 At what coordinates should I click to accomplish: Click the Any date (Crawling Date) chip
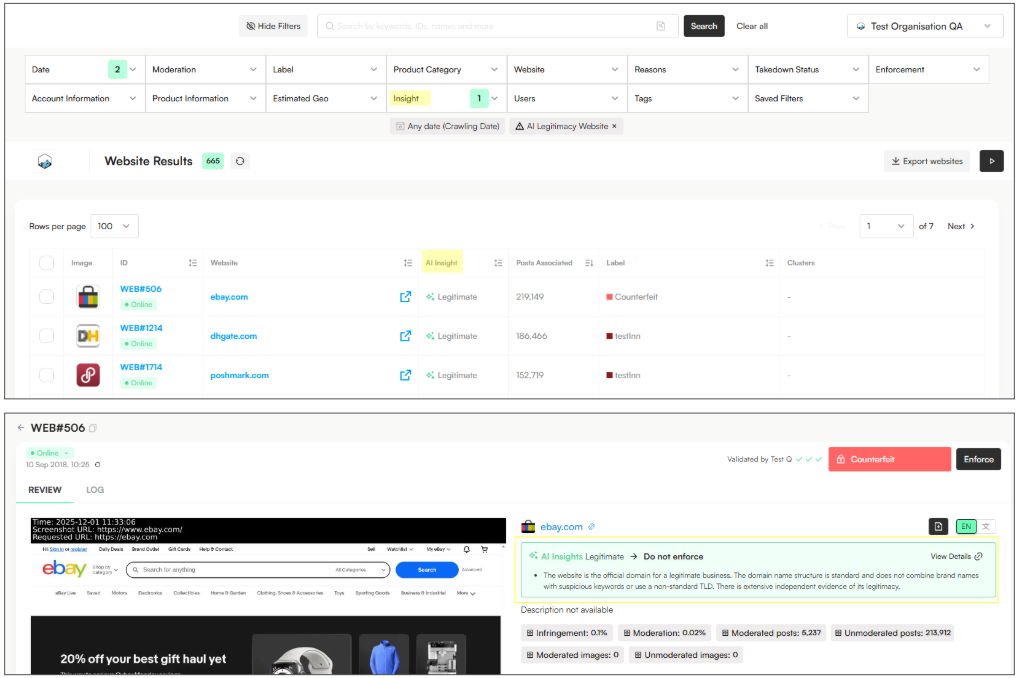(x=448, y=126)
